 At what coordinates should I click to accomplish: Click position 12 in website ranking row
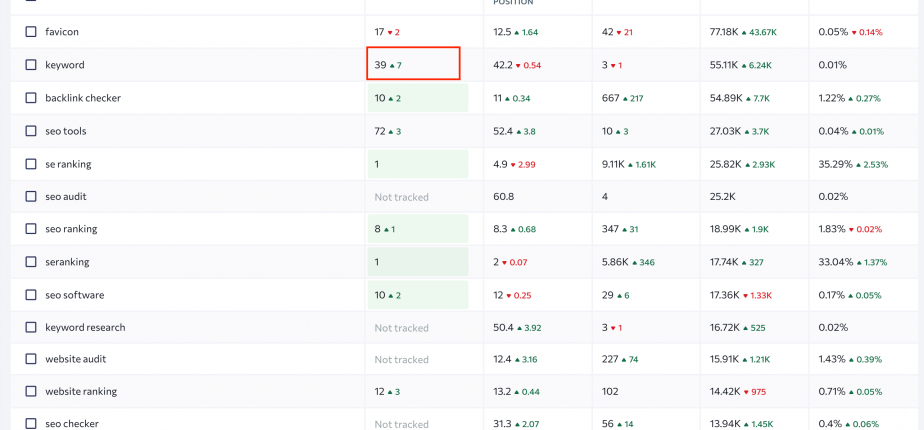coord(380,391)
